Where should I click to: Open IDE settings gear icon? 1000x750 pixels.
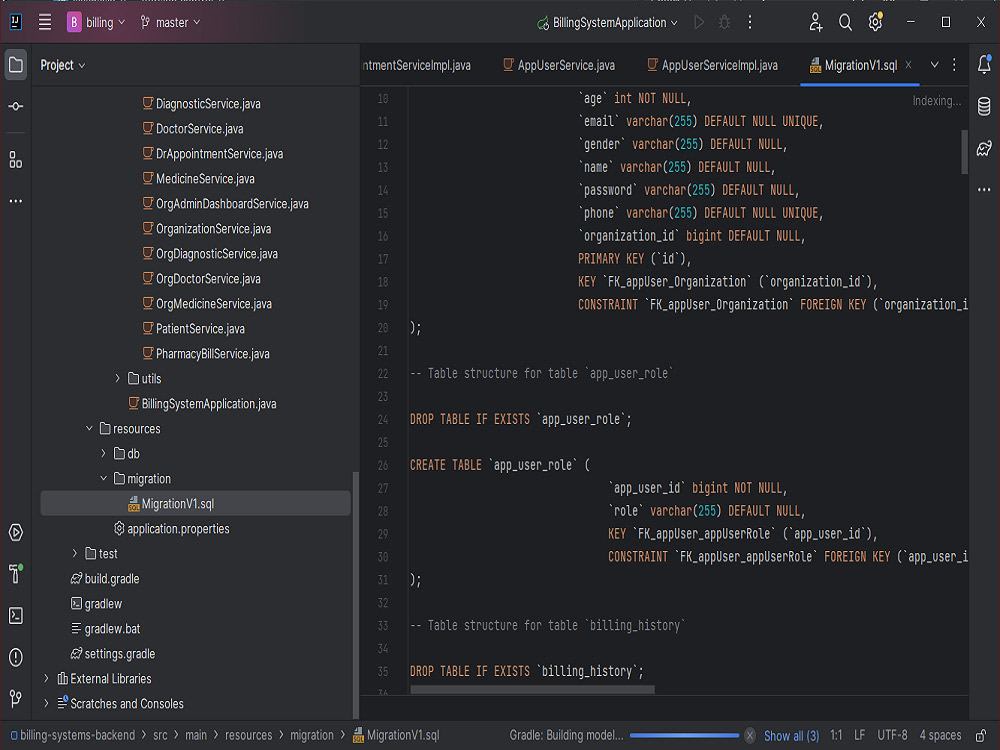click(x=875, y=22)
